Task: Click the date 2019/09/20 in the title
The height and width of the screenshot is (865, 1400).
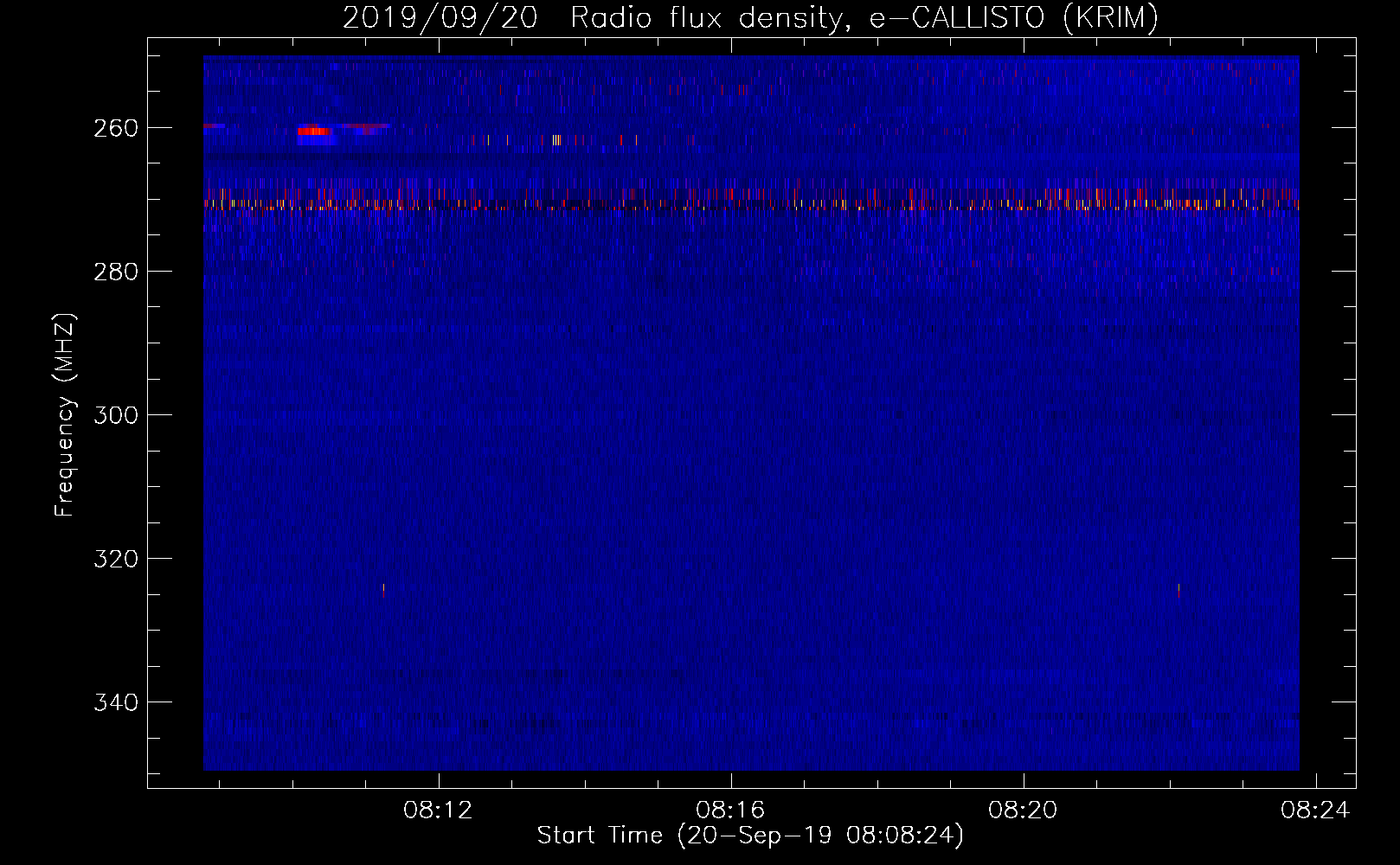Action: coord(440,17)
